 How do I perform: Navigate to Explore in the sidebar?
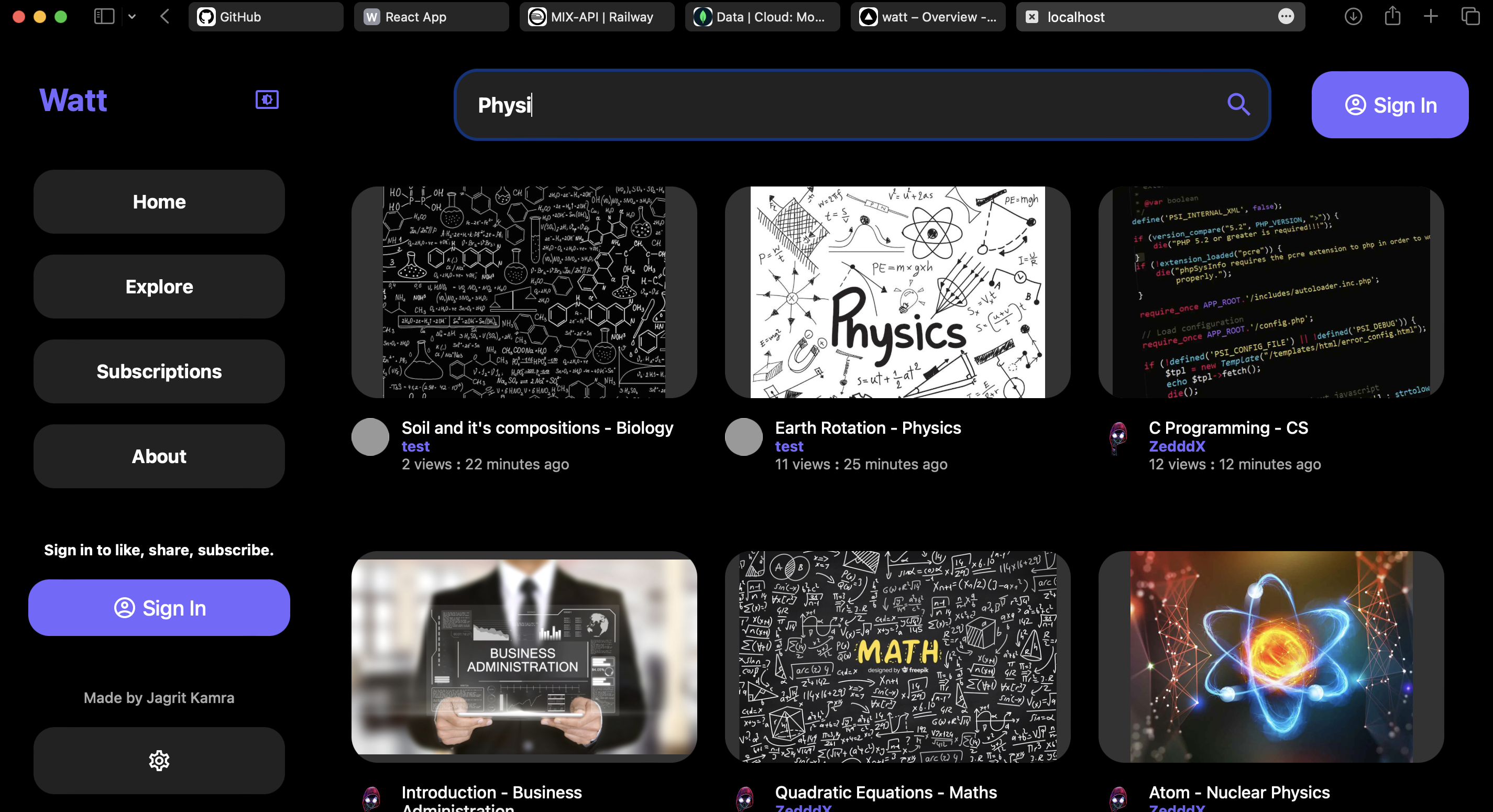pos(159,287)
